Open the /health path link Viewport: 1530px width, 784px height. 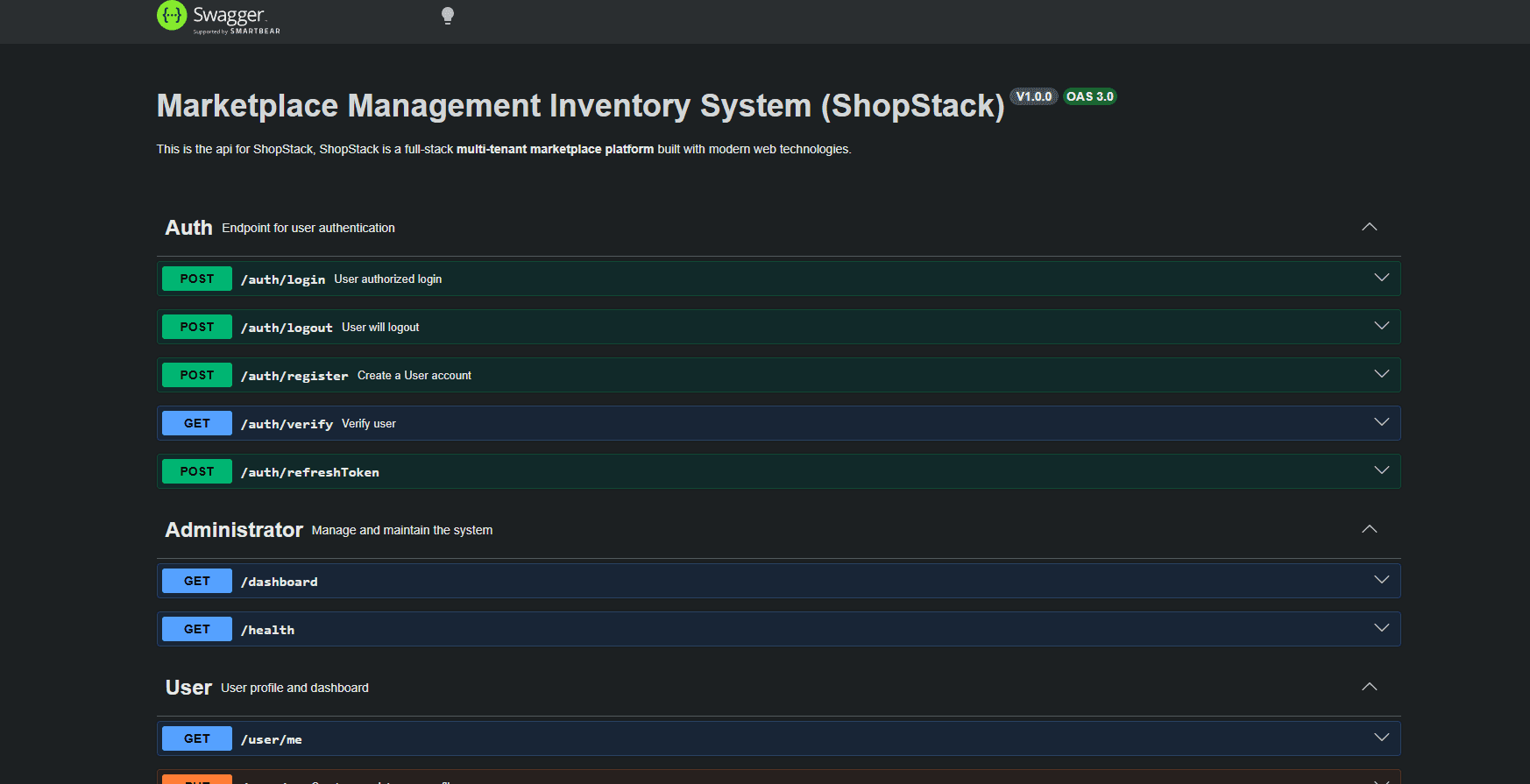click(267, 630)
